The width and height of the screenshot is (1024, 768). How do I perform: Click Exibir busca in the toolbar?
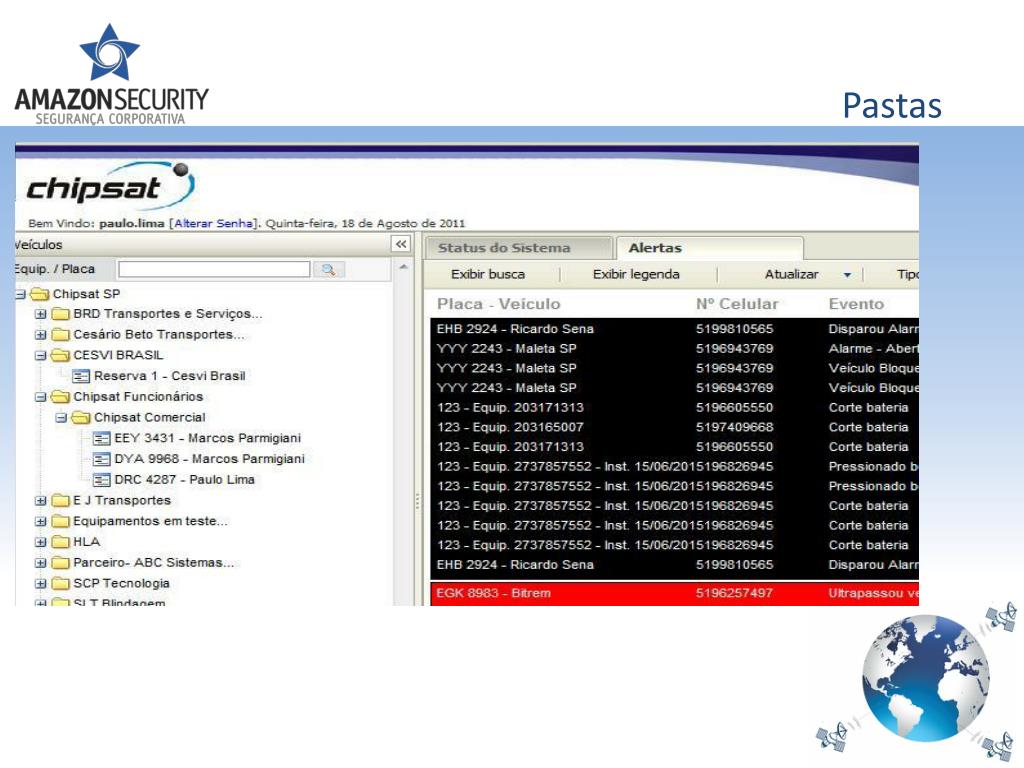point(488,274)
